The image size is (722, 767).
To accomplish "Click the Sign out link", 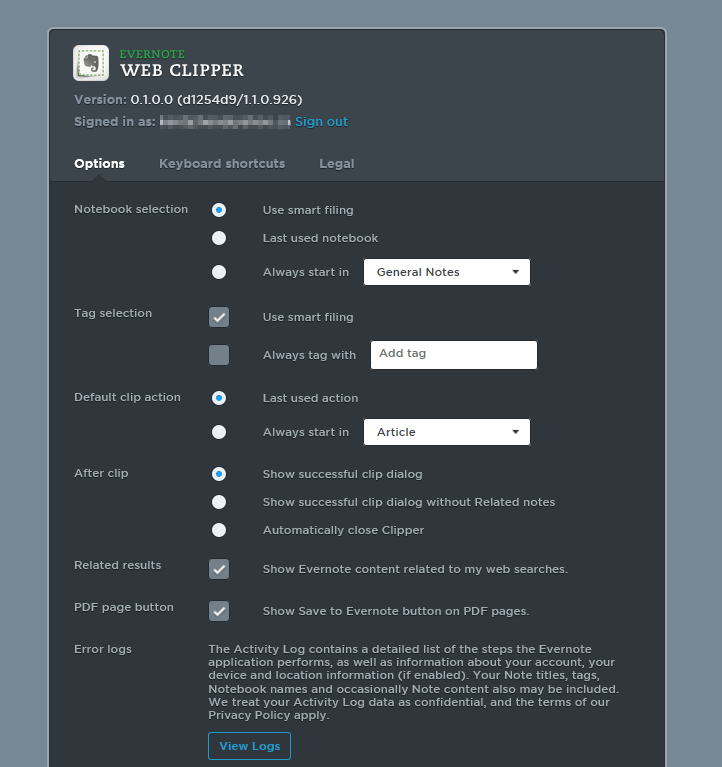I will [x=321, y=121].
